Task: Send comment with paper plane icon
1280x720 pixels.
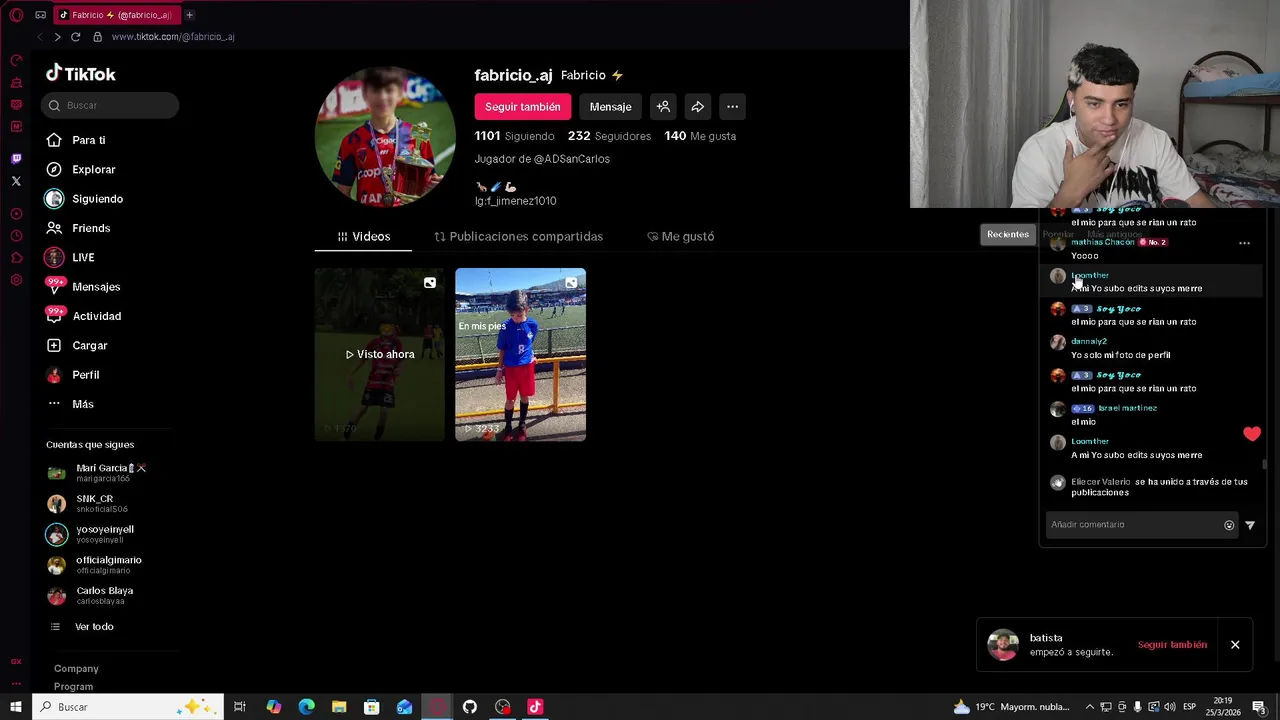Action: pos(1250,525)
